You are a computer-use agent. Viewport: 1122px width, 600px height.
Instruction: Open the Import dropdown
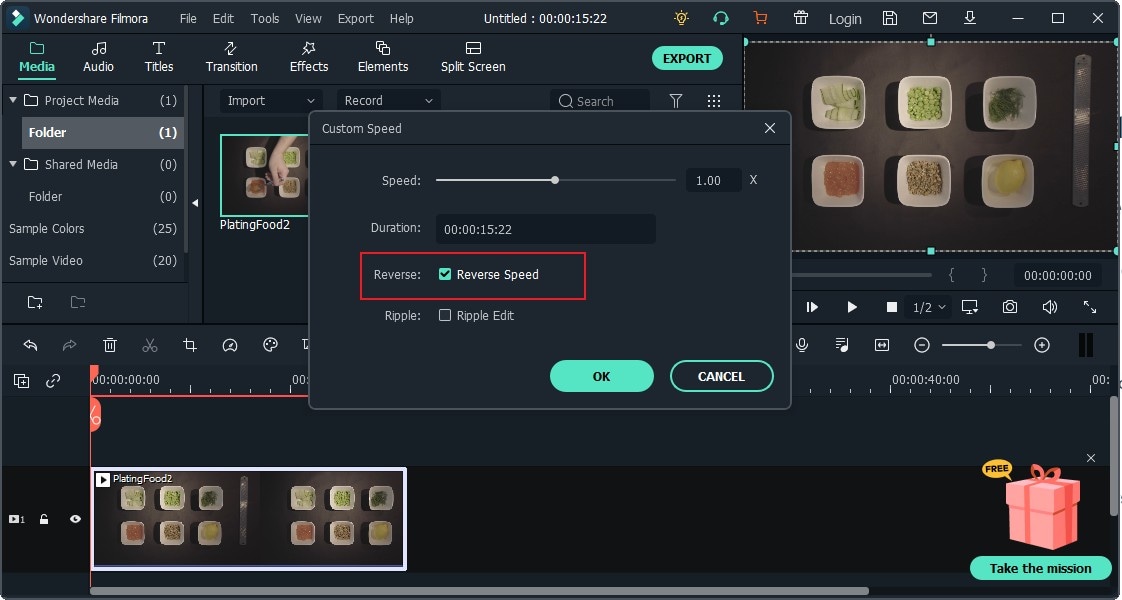click(270, 101)
